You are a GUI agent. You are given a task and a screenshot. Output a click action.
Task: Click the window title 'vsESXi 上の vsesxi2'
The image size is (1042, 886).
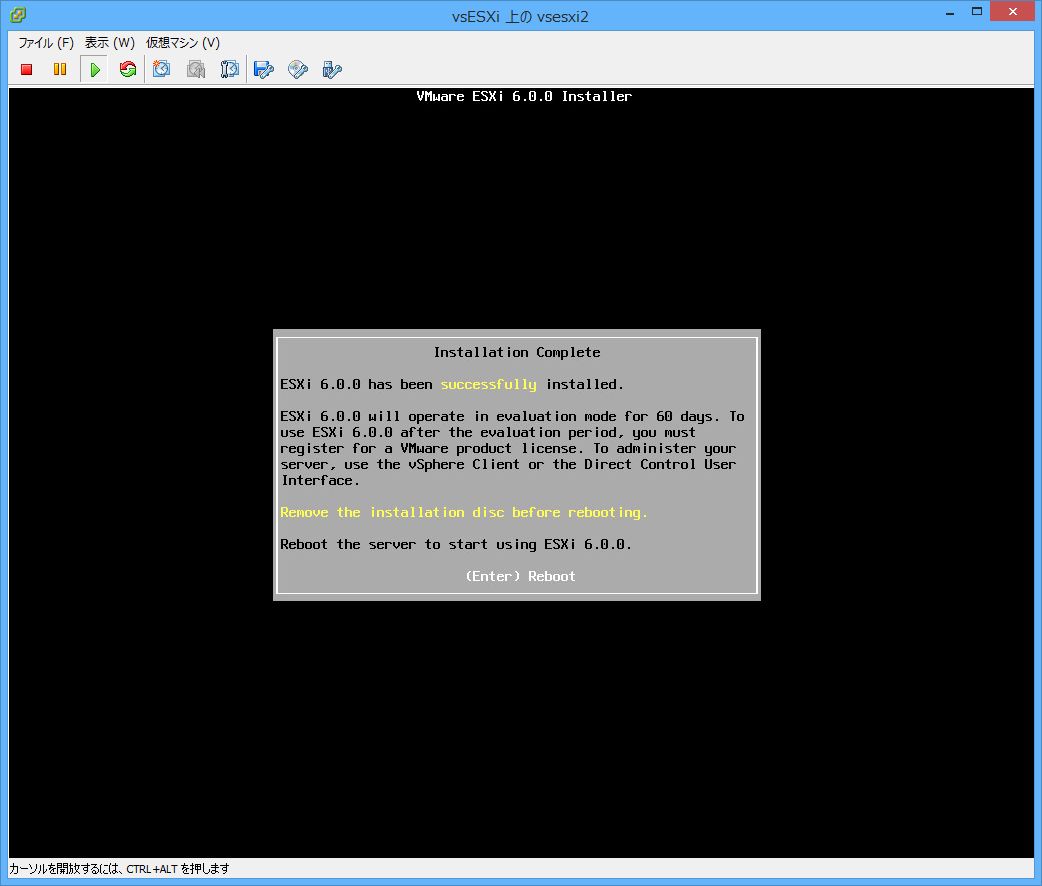520,17
